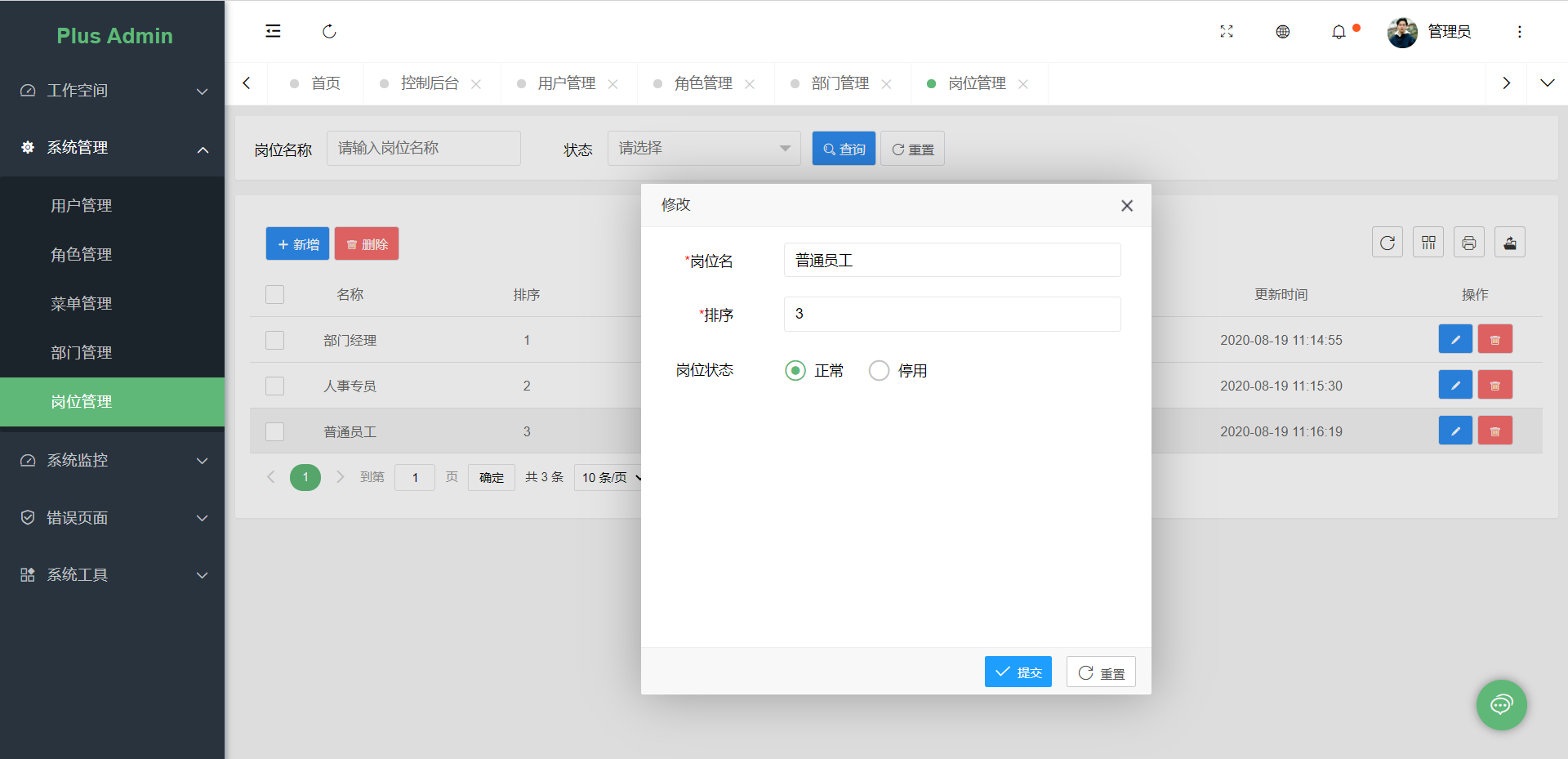Delete the row updated 11:14:55
1568x759 pixels.
[x=1495, y=339]
